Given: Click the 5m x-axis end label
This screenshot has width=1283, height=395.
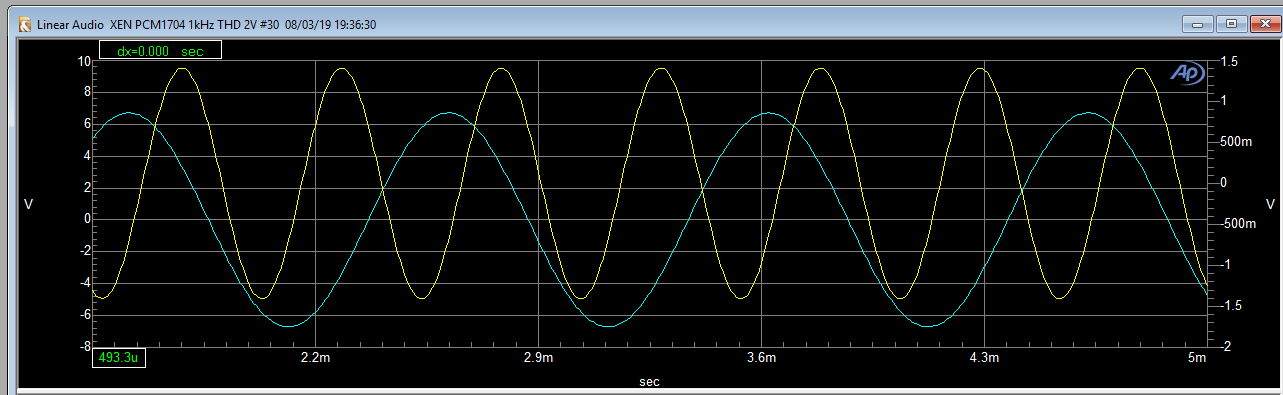Looking at the screenshot, I should (1197, 358).
